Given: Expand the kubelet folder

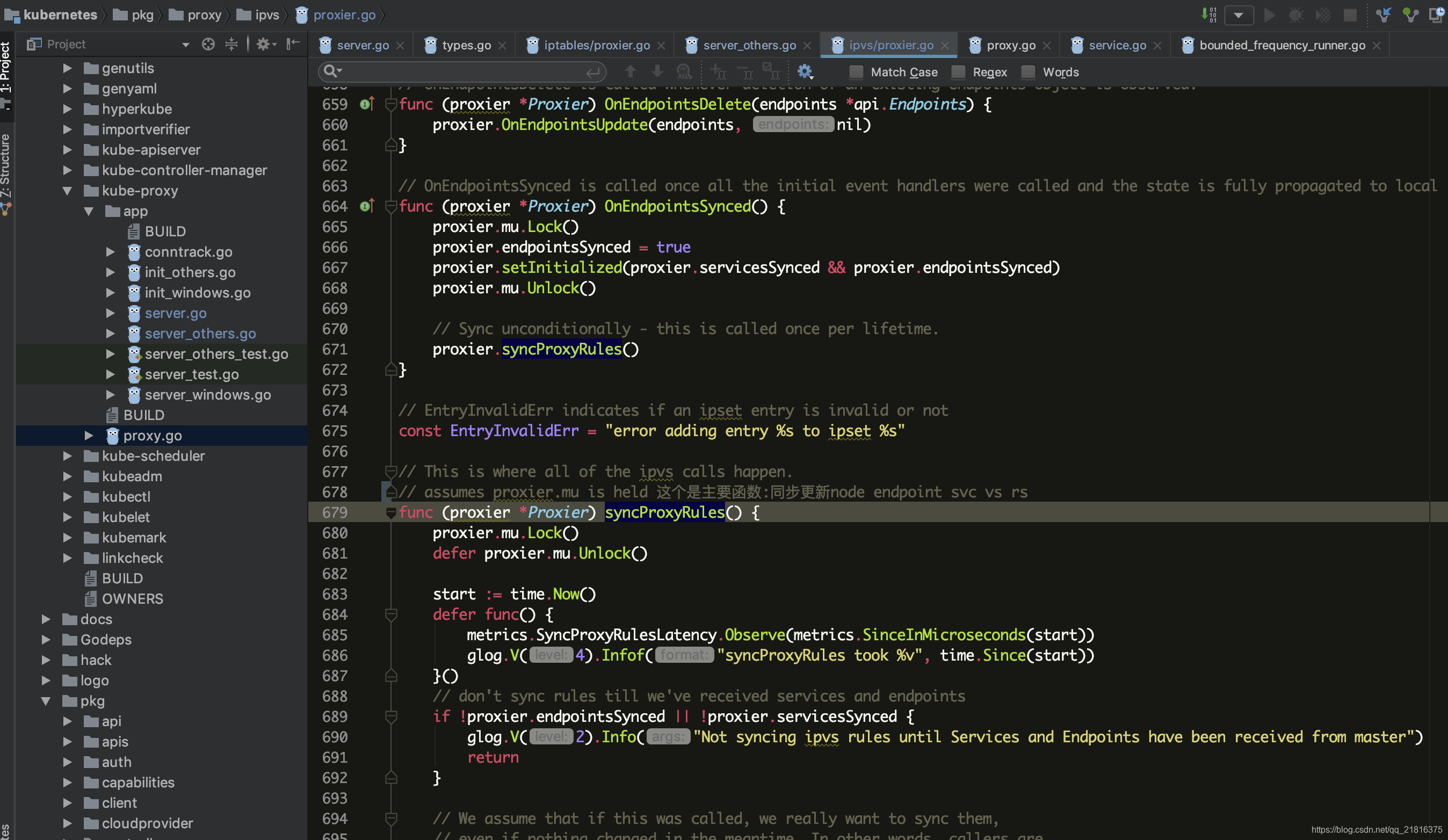Looking at the screenshot, I should 67,517.
